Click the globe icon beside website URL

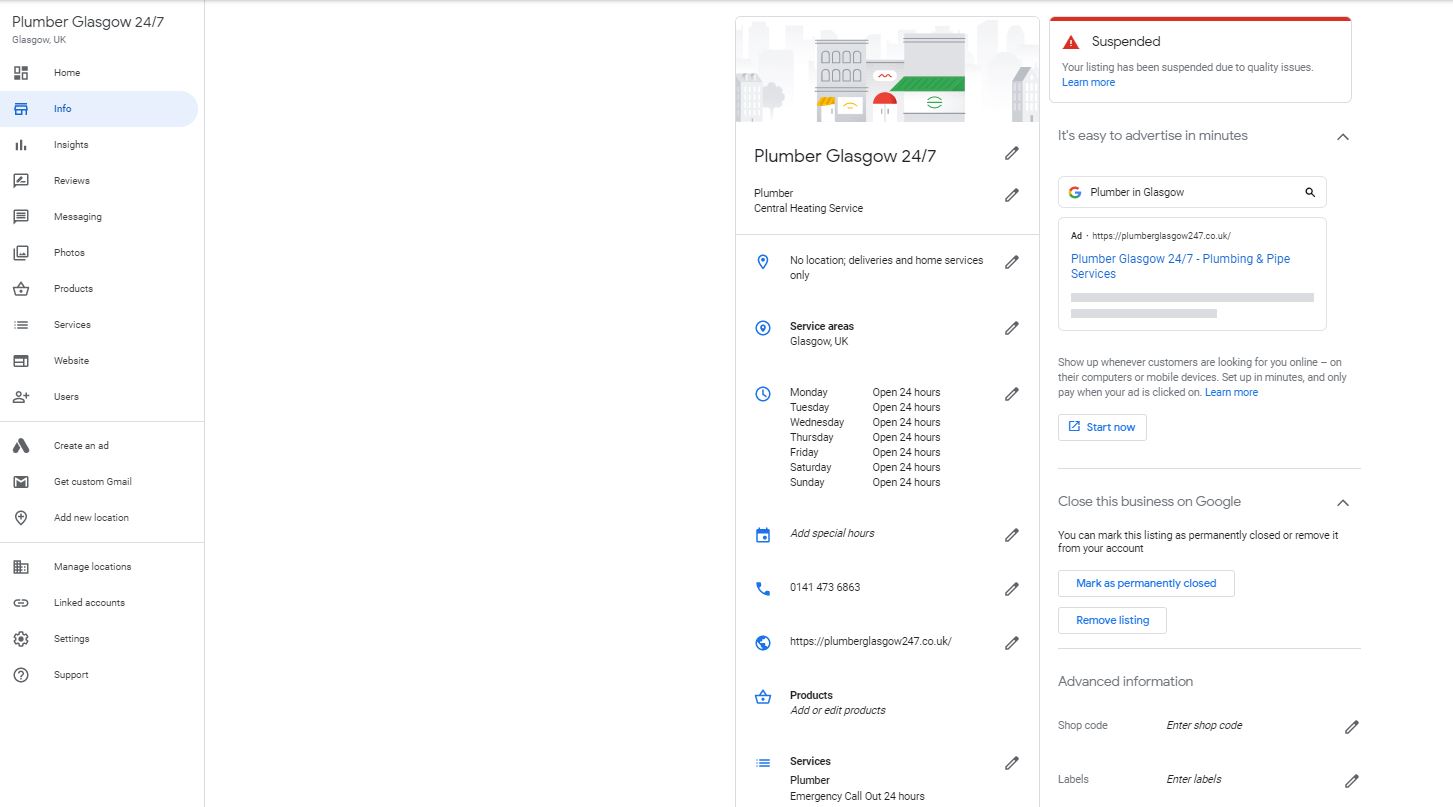click(763, 643)
